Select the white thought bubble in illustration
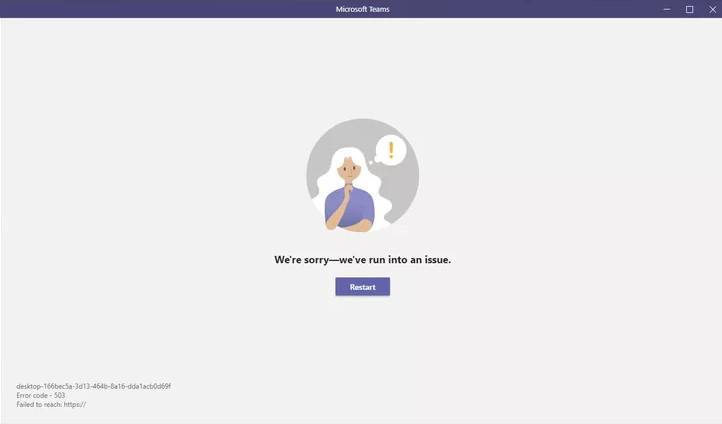The height and width of the screenshot is (424, 722). coord(390,150)
